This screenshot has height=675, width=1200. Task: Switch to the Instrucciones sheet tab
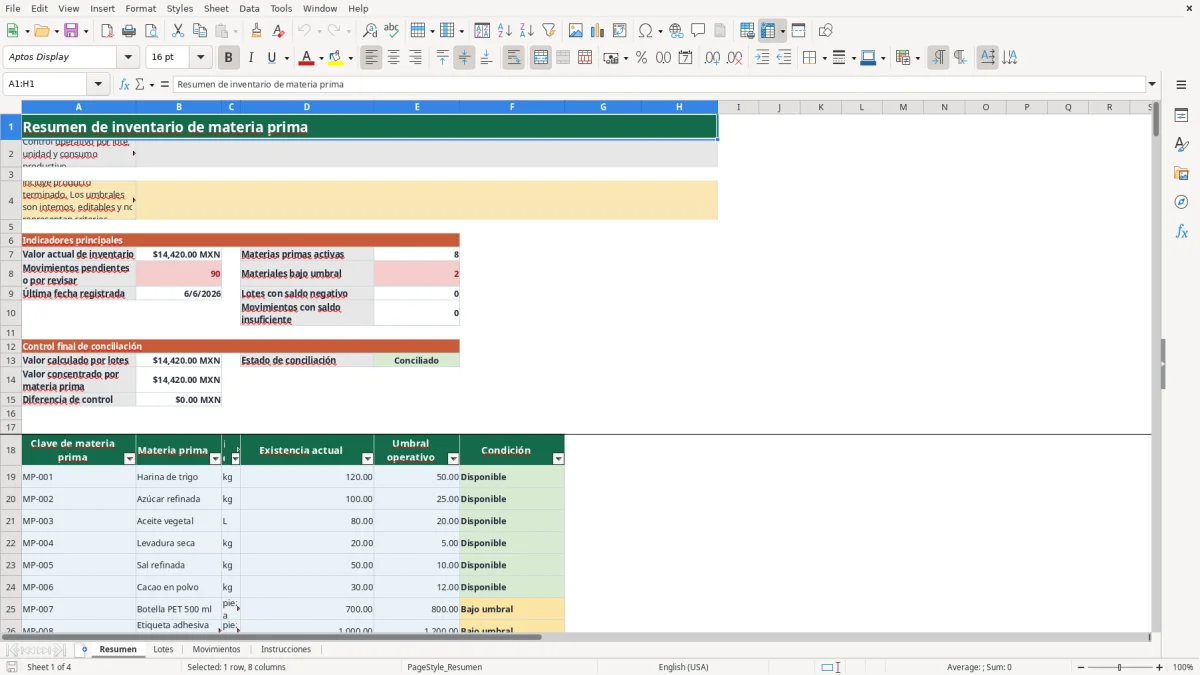point(286,649)
